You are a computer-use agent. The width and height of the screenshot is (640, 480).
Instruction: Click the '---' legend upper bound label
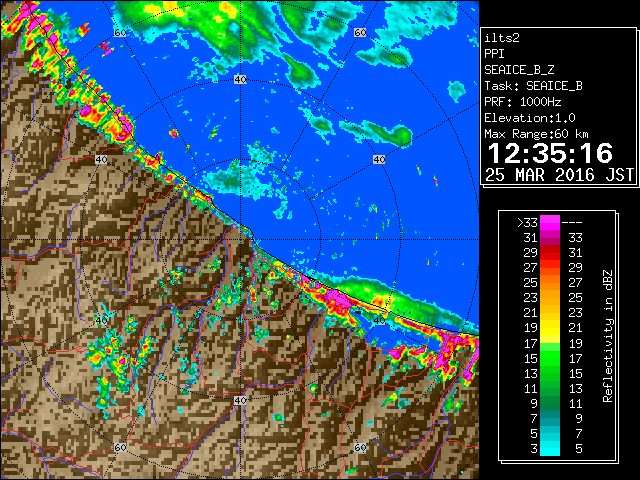pyautogui.click(x=572, y=222)
